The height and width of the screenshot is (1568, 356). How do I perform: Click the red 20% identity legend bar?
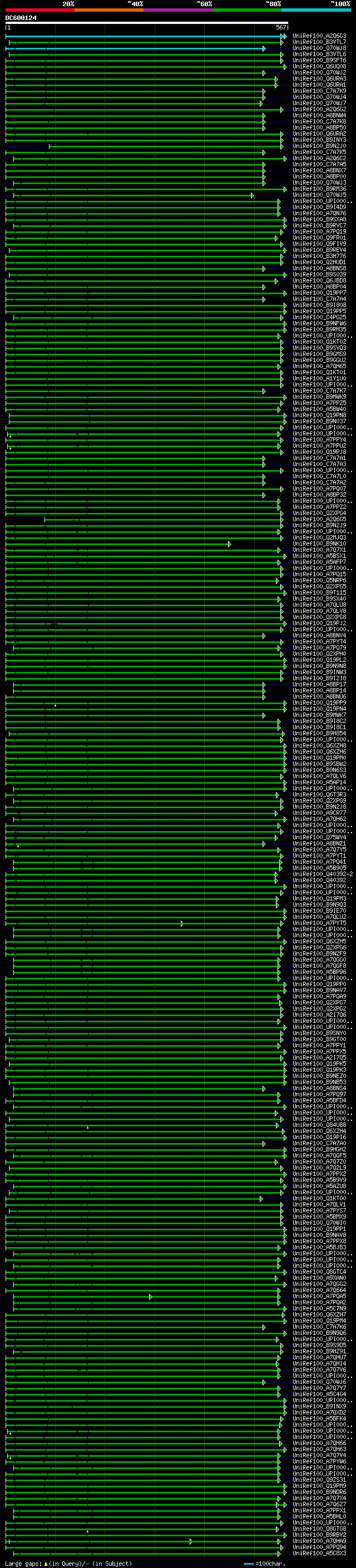[x=40, y=10]
